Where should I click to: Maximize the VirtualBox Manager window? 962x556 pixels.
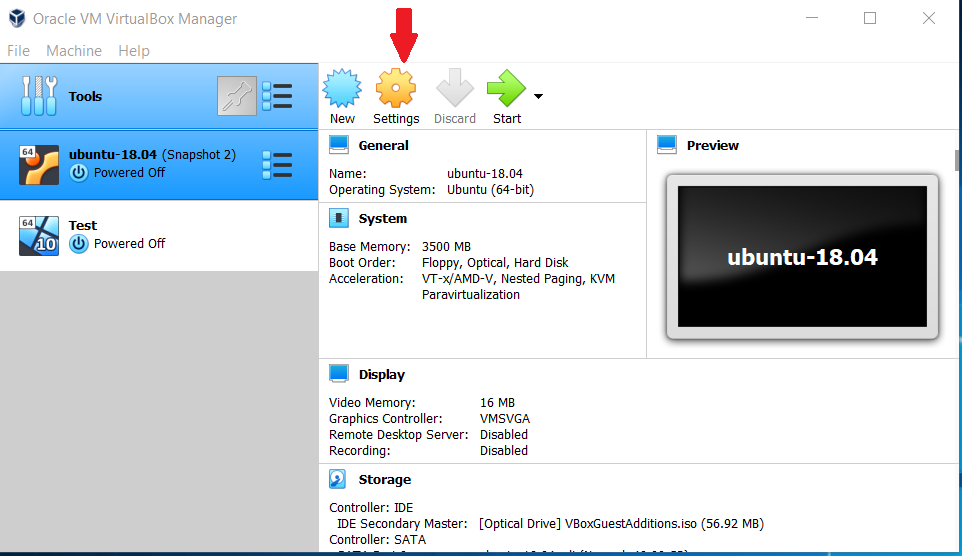point(870,18)
